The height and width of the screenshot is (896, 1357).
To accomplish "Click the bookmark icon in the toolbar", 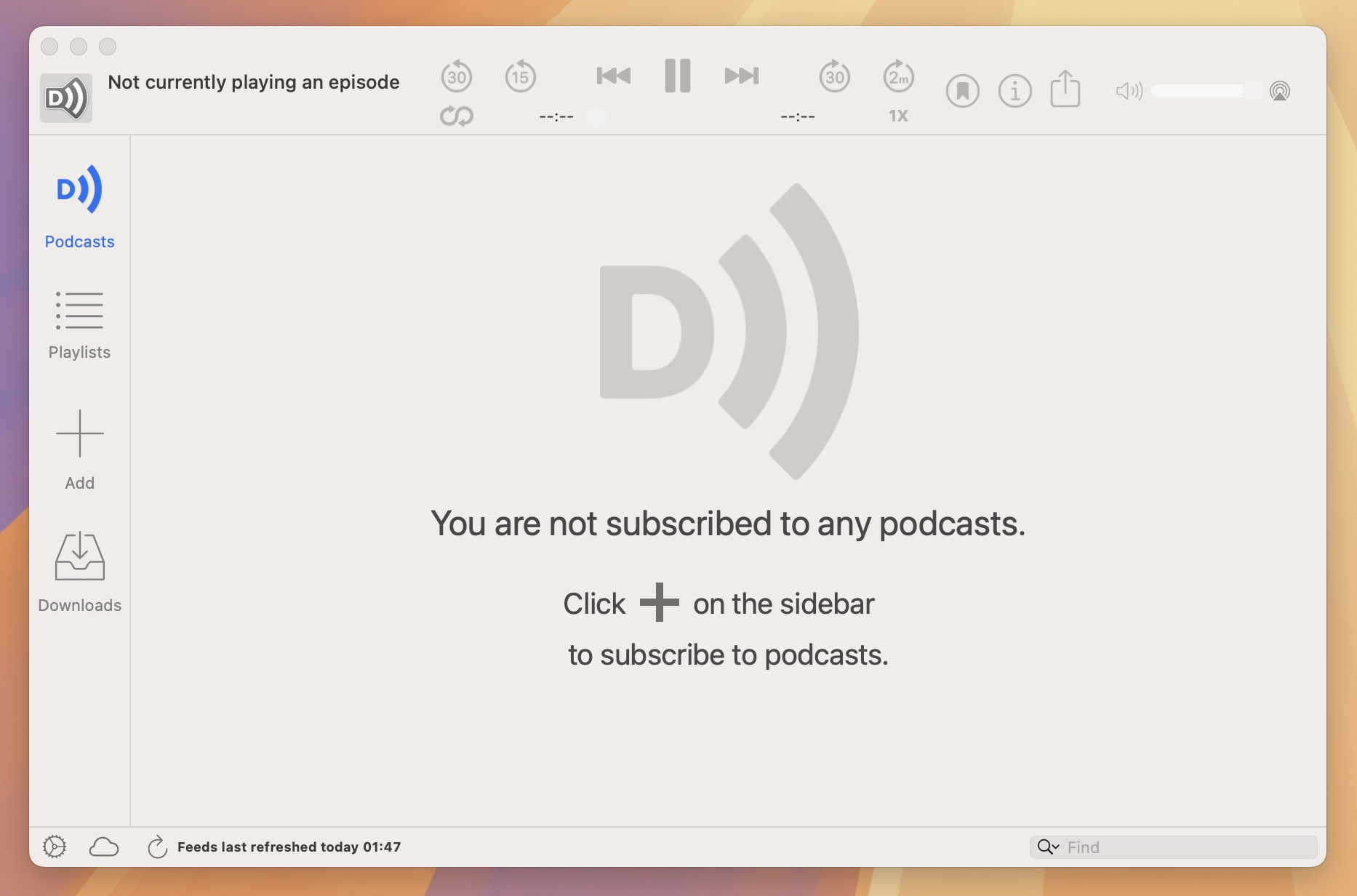I will click(961, 90).
